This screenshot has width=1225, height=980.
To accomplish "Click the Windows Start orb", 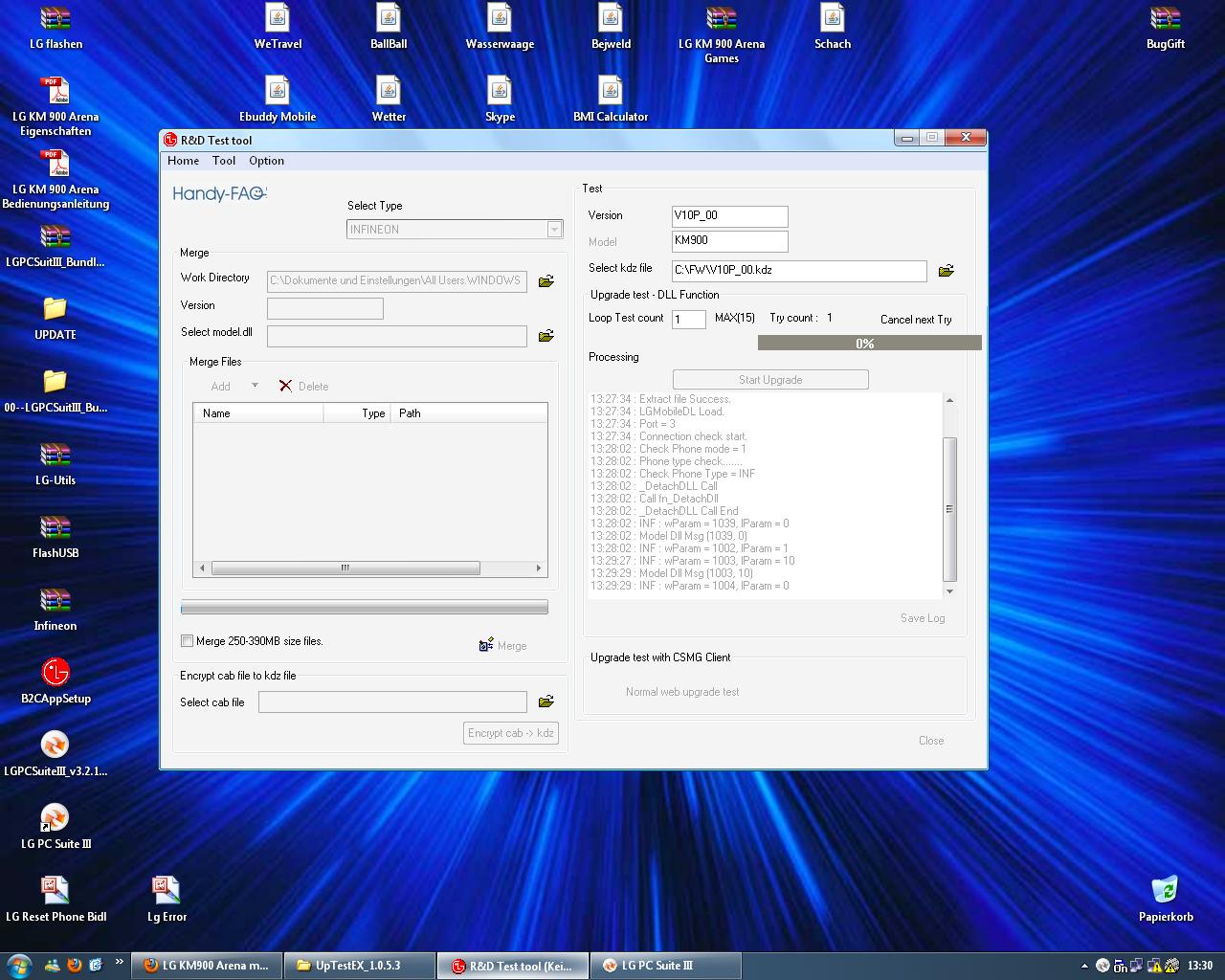I will click(x=19, y=965).
